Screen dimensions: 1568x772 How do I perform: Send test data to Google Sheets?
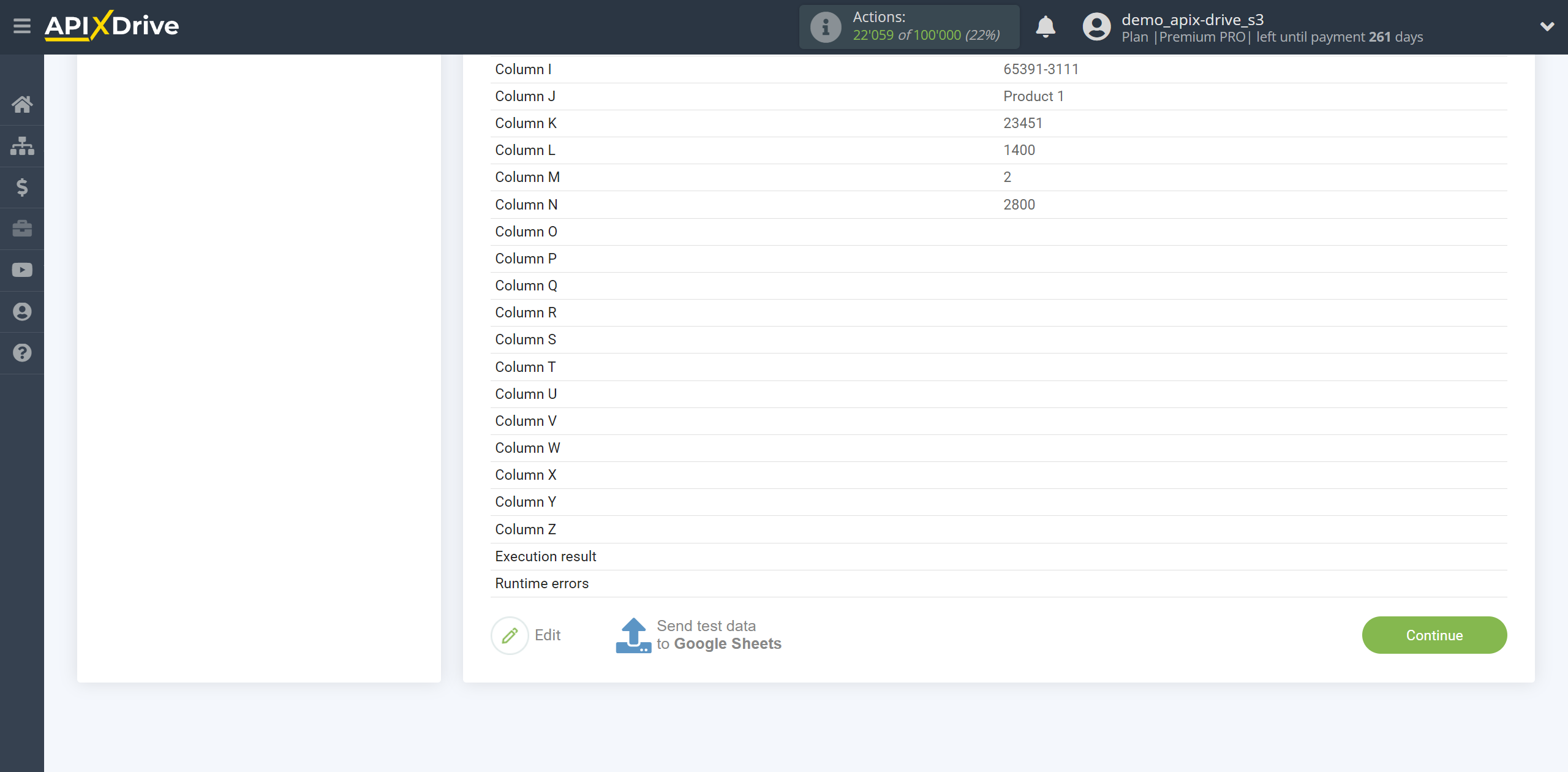coord(719,635)
